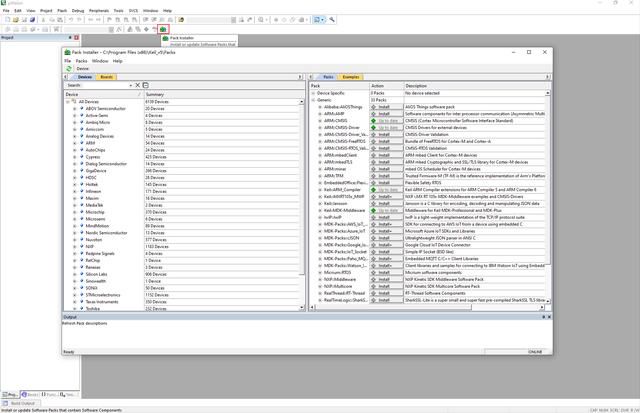Install the ARM::AMP pack

[386, 114]
